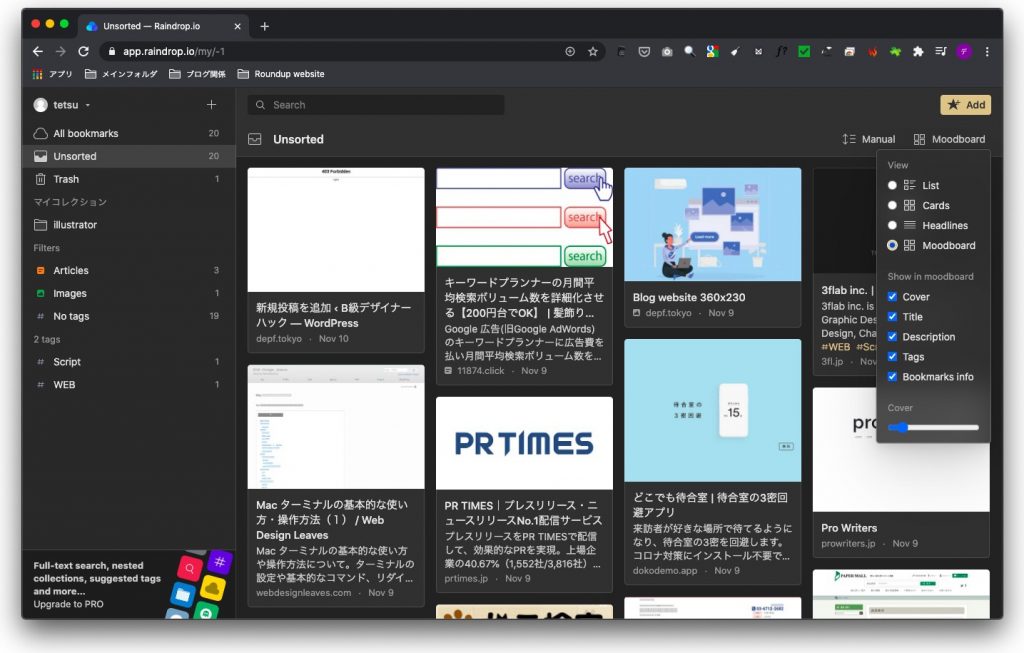
Task: Toggle the Cover checkbox
Action: coord(892,296)
